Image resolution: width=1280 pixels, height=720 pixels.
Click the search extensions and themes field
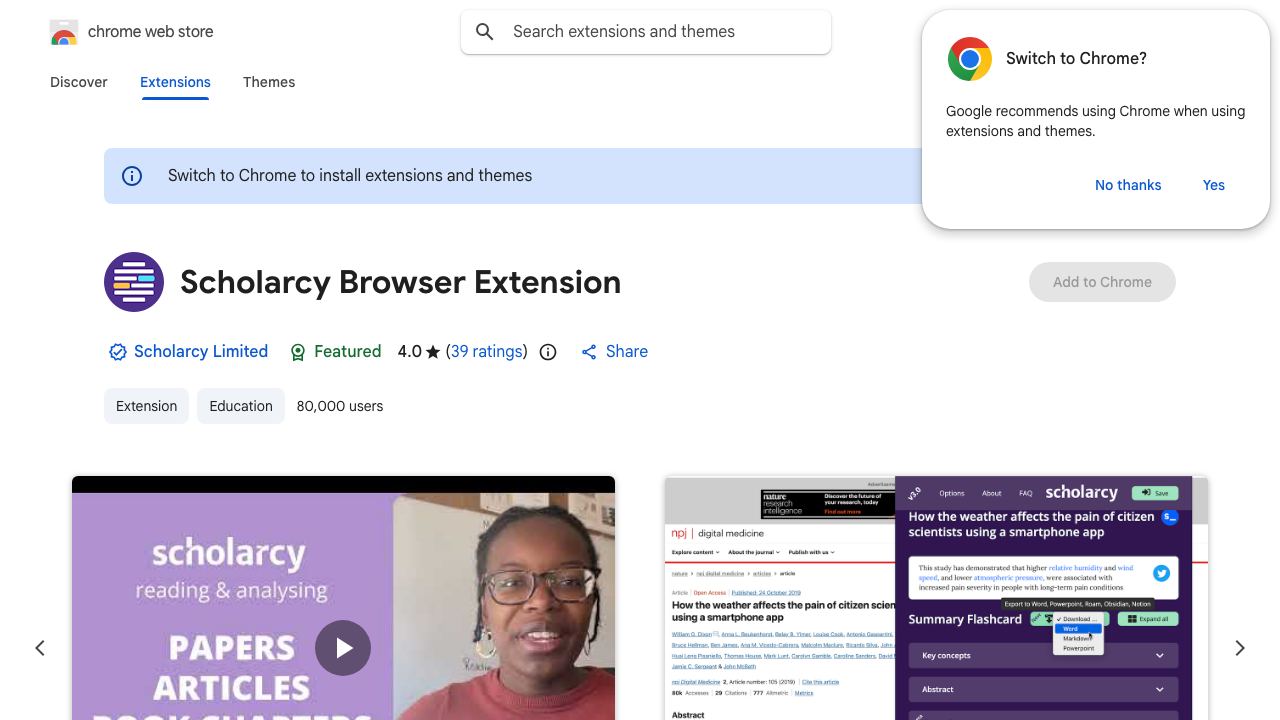[646, 32]
